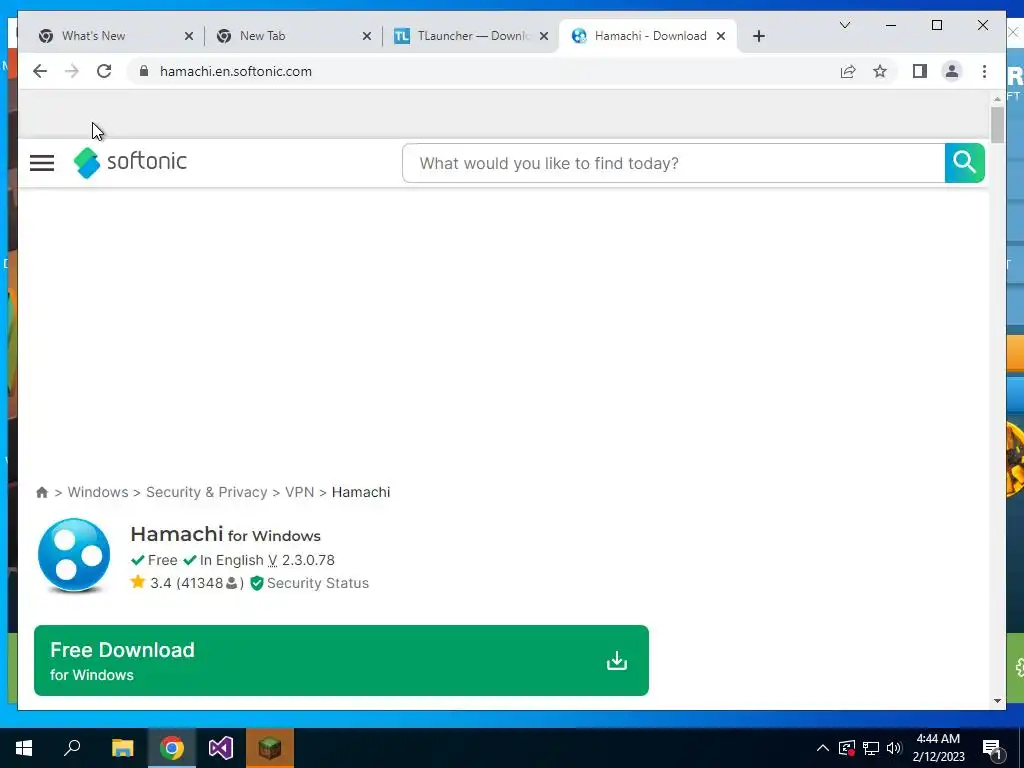Open Security & Privacy breadcrumb link
Screen dimensions: 1024x768
coord(206,492)
